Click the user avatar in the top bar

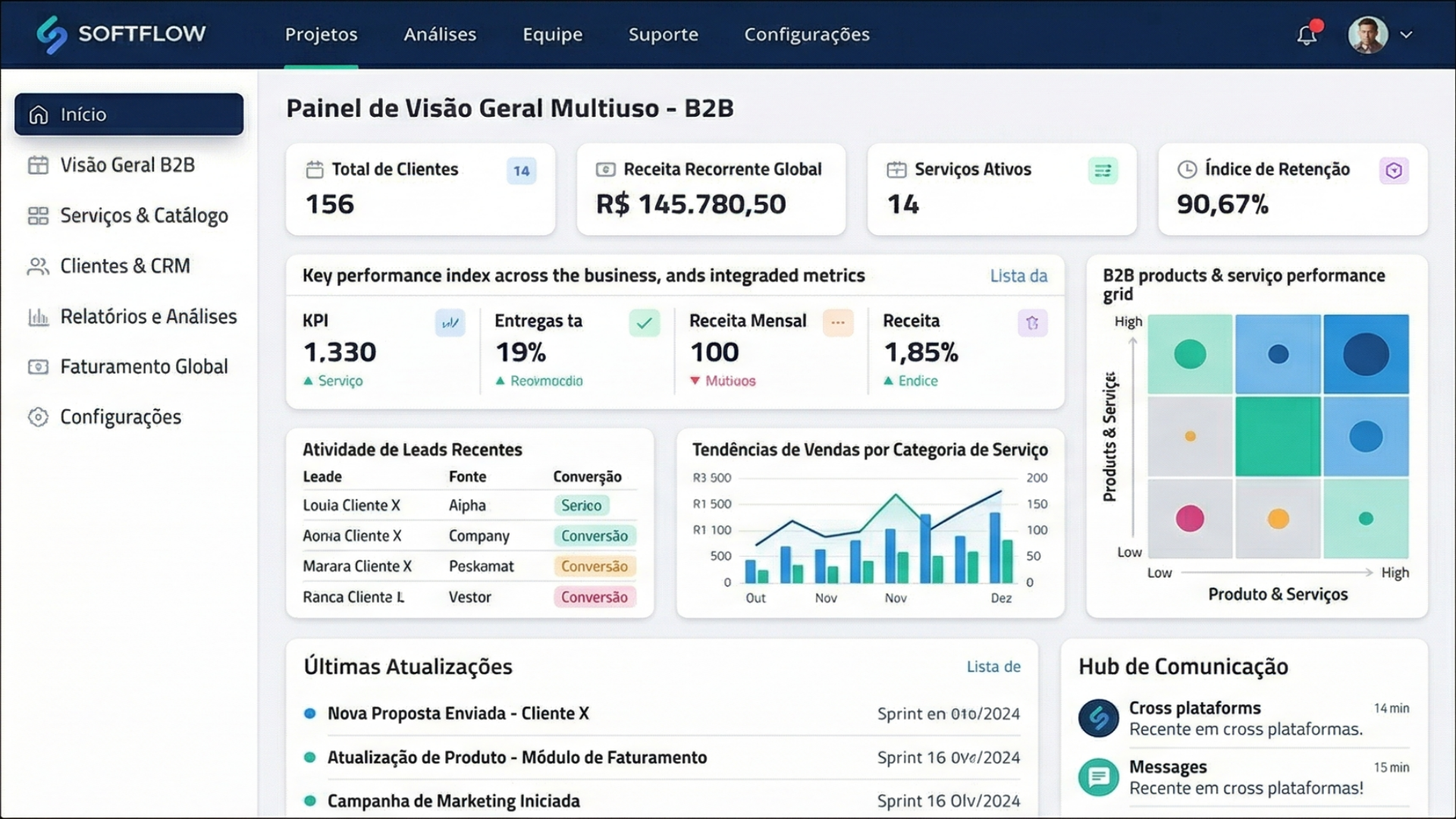(1370, 34)
